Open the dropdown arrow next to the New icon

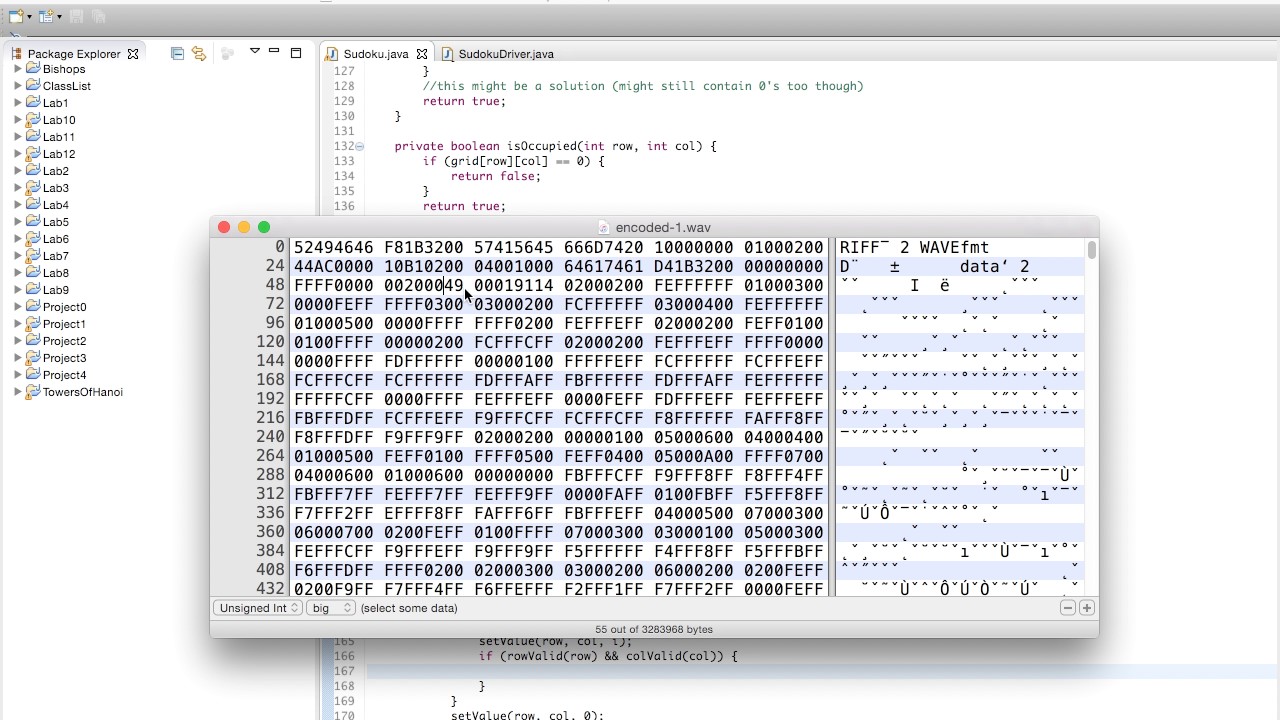coord(29,17)
